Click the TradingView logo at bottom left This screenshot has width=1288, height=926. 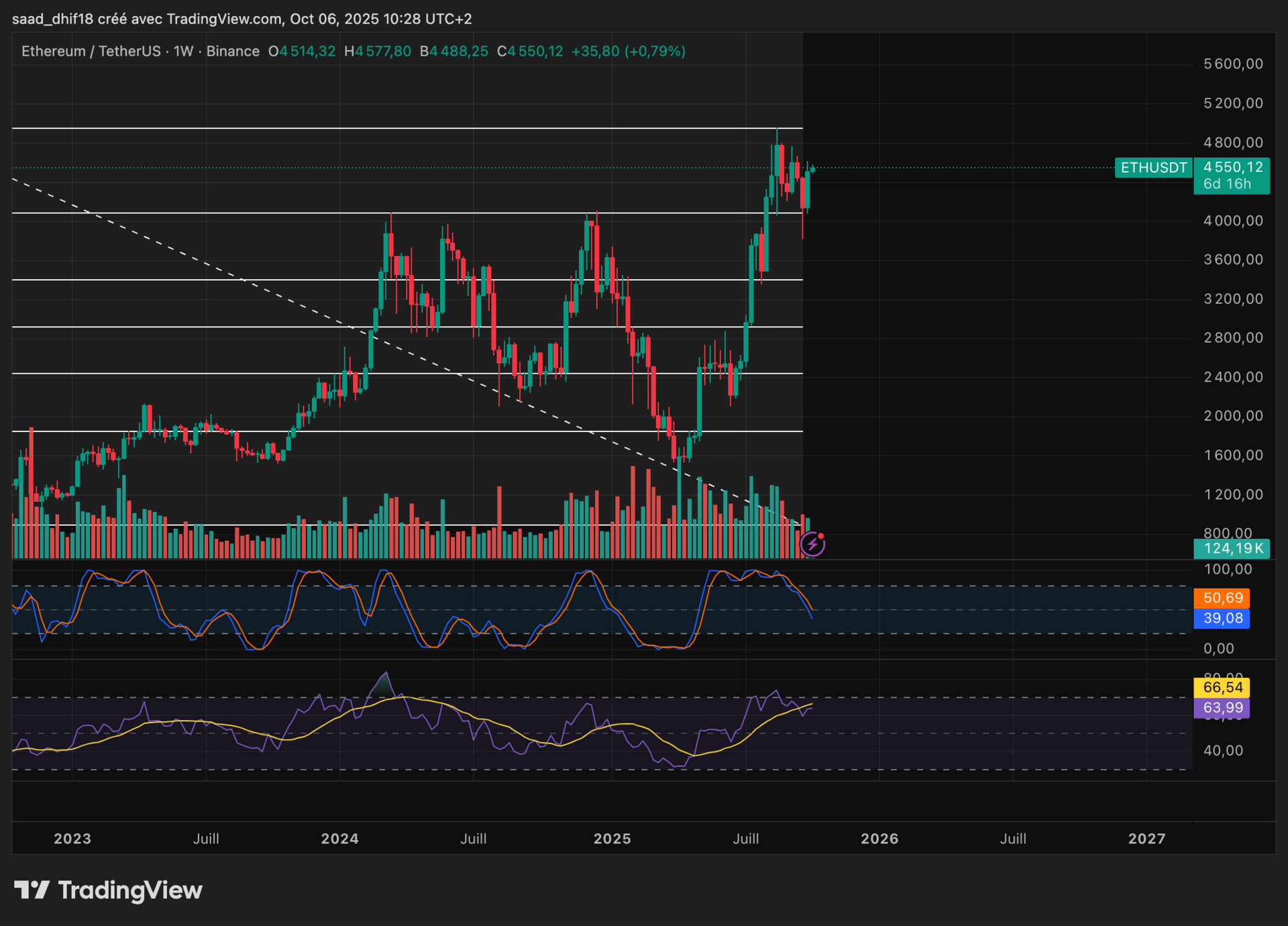pyautogui.click(x=108, y=890)
